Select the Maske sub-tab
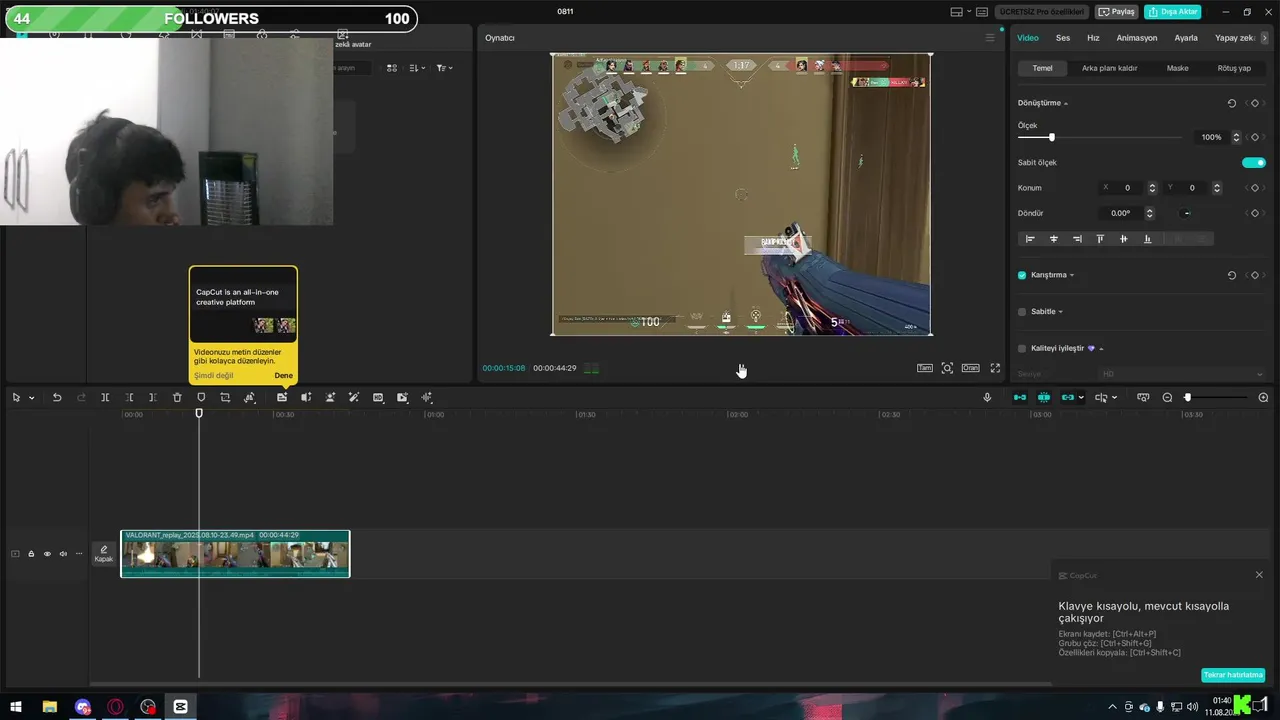1280x720 pixels. coord(1178,68)
